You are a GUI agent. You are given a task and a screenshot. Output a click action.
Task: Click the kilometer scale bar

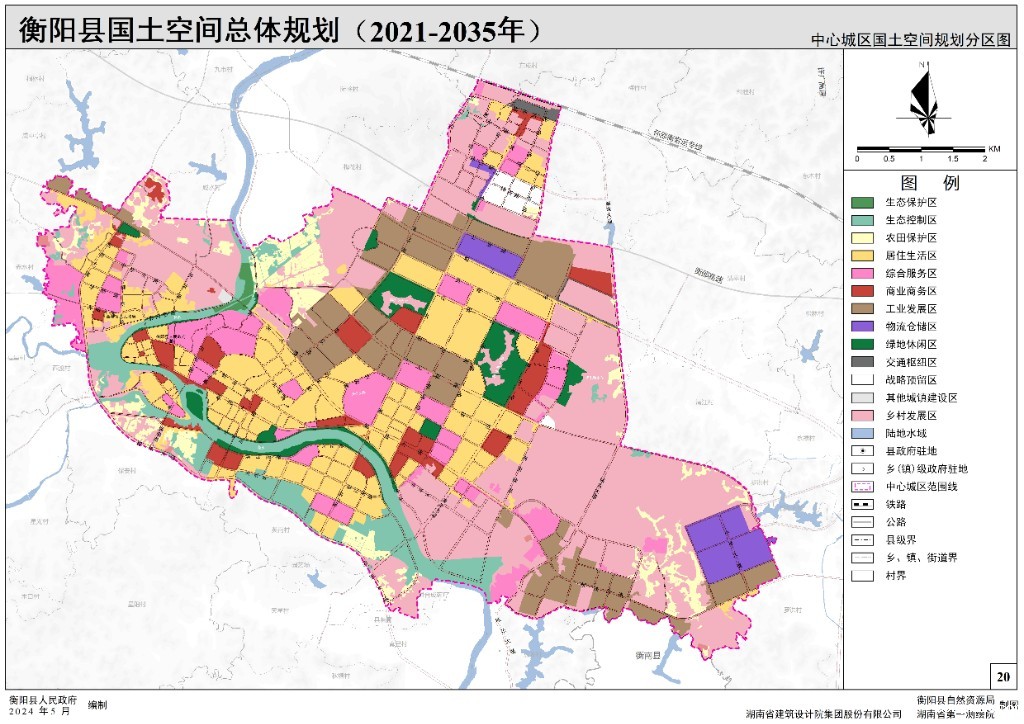pos(921,148)
